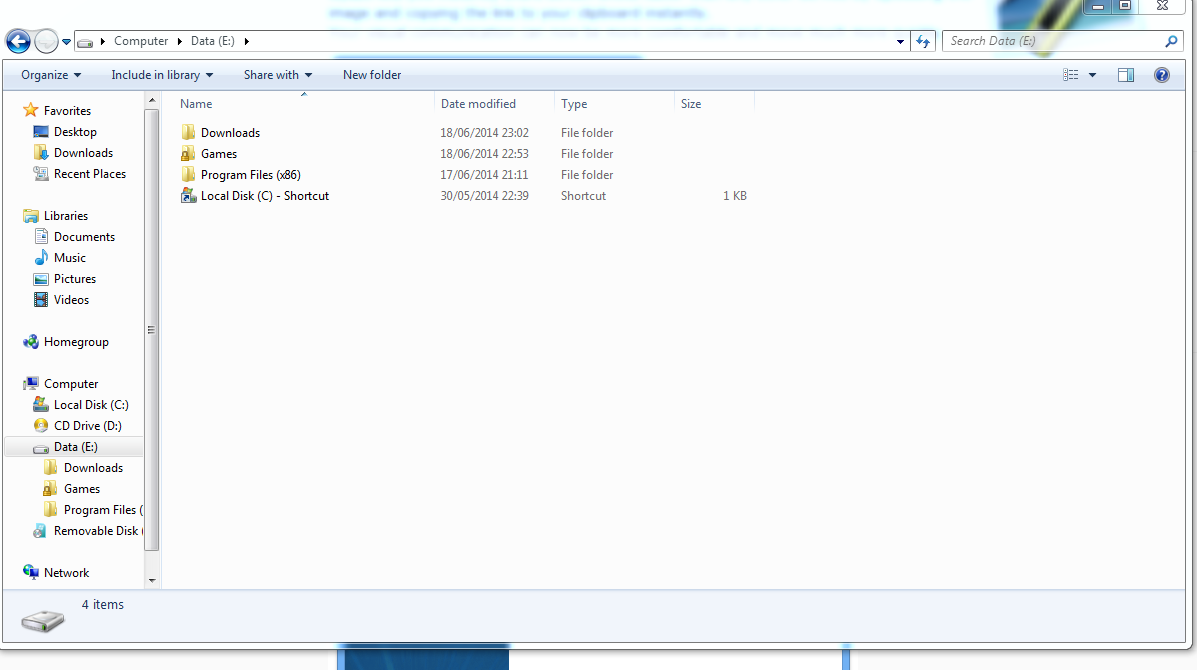Go back using the Back arrow button
Viewport: 1197px width, 670px height.
[x=18, y=41]
